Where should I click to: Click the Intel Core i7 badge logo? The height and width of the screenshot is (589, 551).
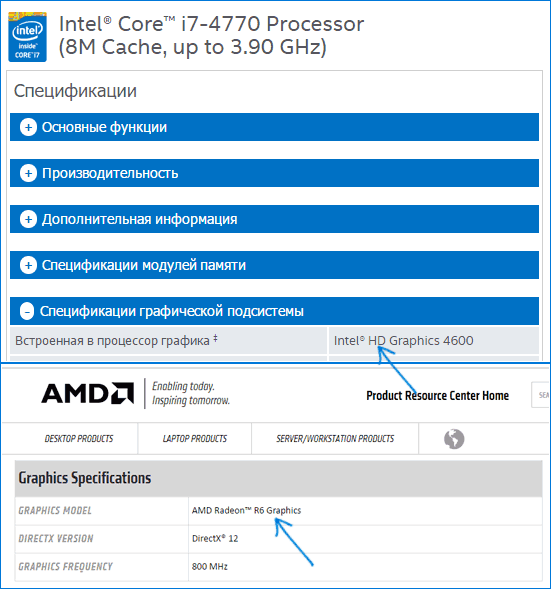(27, 37)
